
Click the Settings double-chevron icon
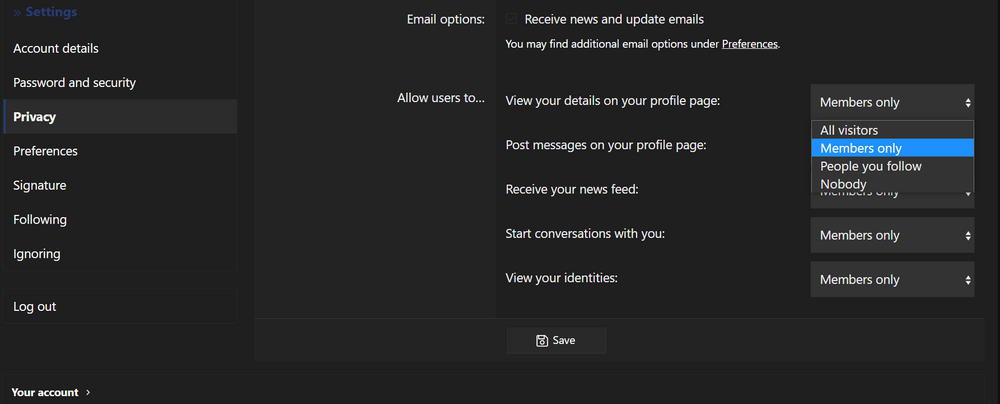click(x=17, y=12)
